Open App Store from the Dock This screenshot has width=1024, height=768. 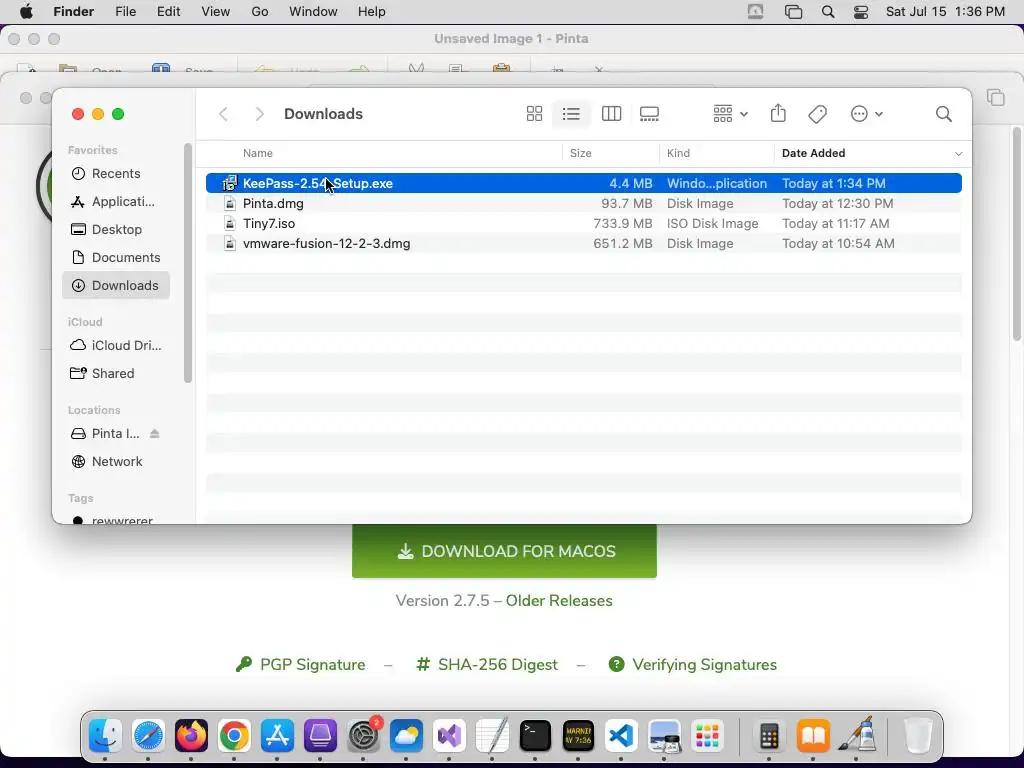(x=277, y=736)
